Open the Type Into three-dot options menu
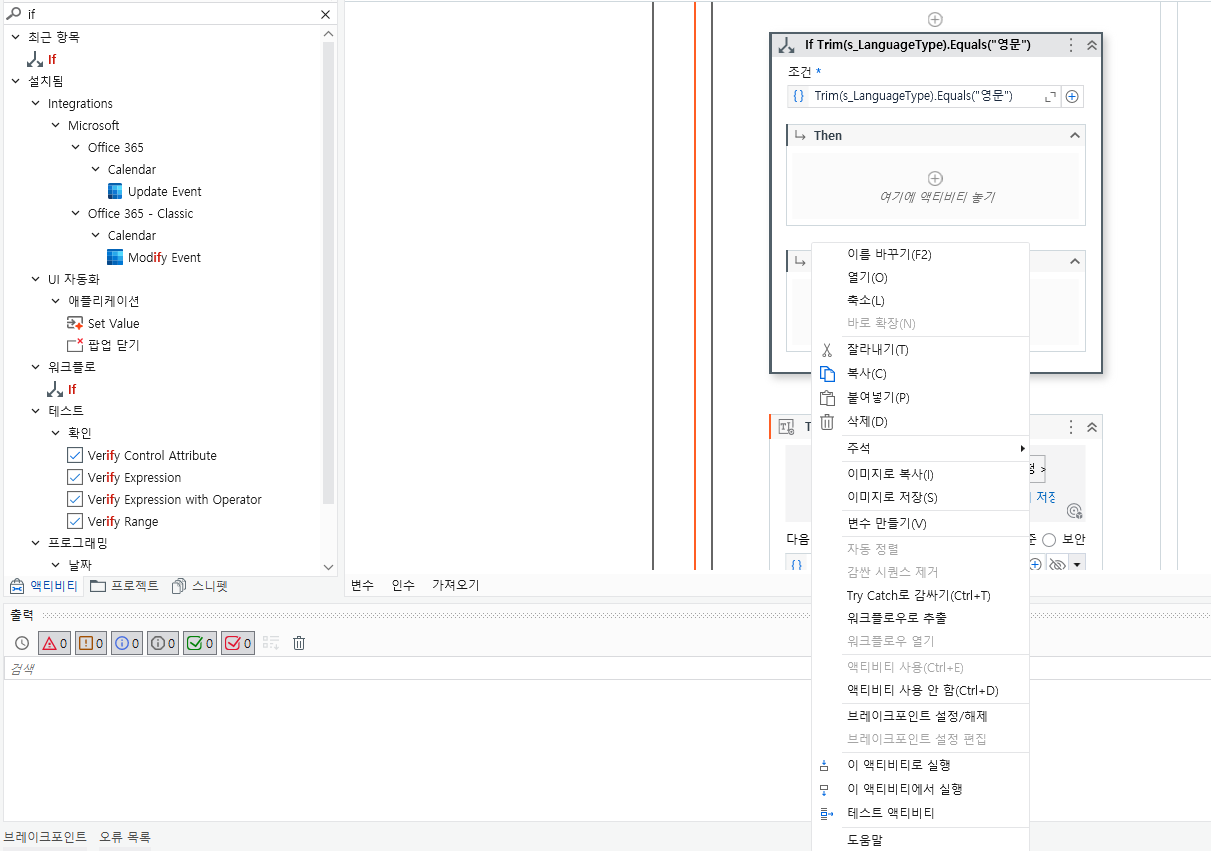The image size is (1211, 851). pos(1071,427)
